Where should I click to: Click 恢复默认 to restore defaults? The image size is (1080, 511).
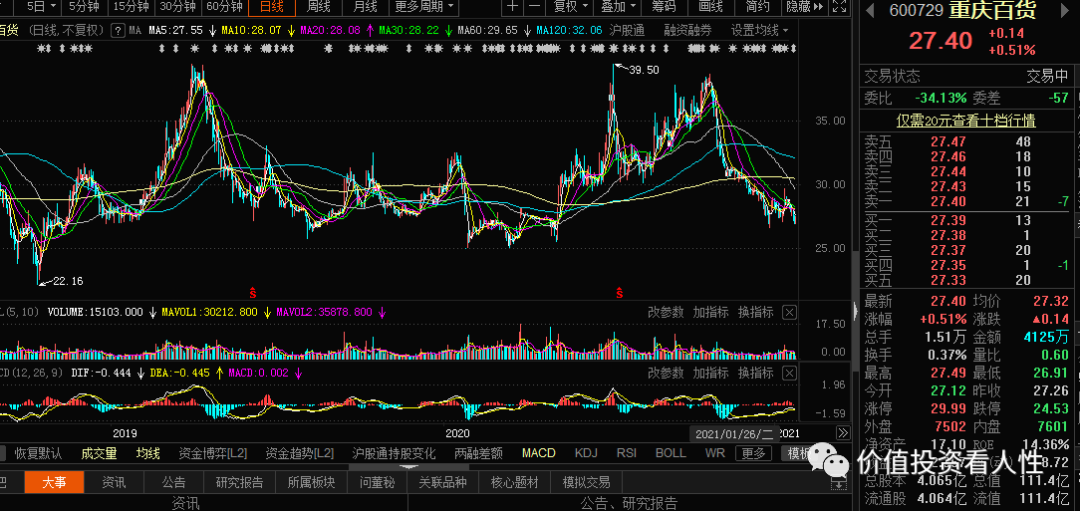(x=39, y=453)
